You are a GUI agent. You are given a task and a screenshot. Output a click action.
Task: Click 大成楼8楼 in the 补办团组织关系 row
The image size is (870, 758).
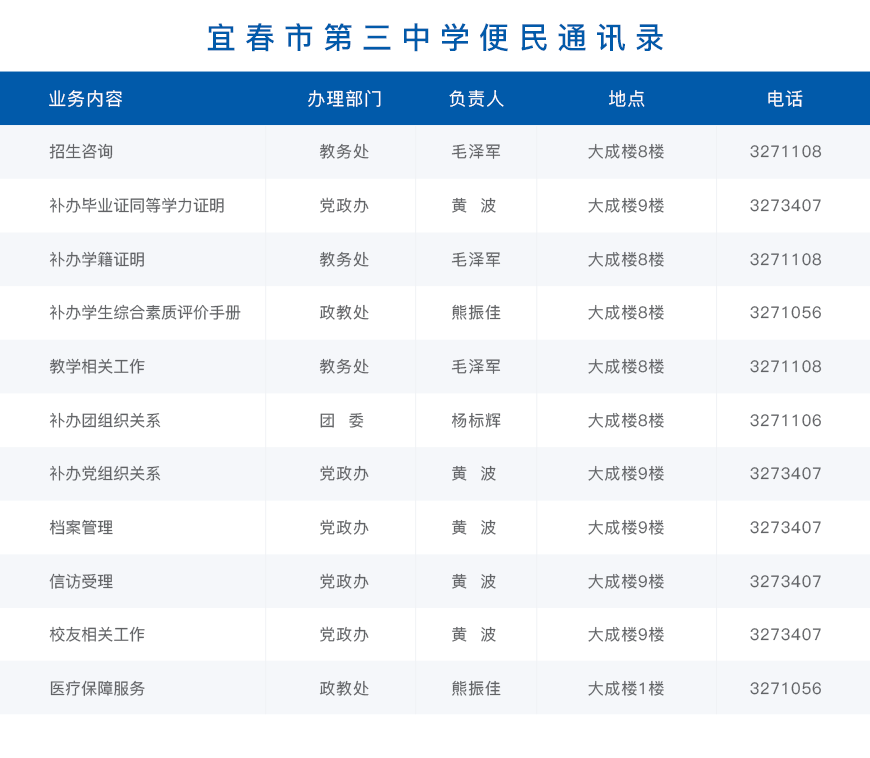click(x=626, y=420)
